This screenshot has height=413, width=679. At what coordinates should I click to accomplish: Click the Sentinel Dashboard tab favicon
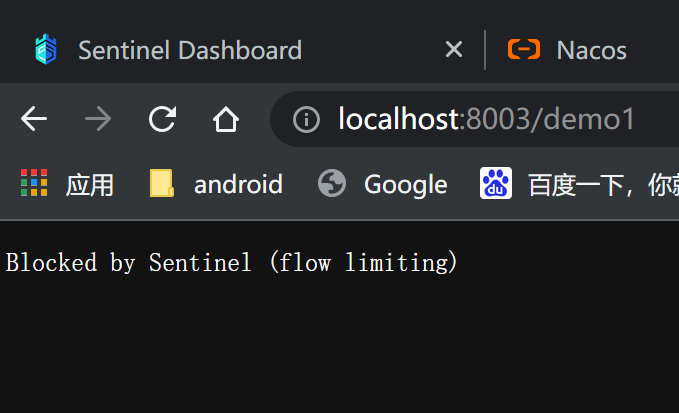coord(46,49)
